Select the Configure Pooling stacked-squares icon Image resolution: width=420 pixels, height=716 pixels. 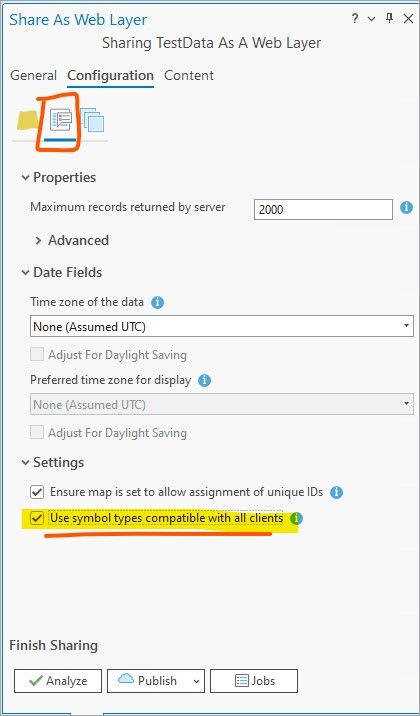[x=92, y=121]
